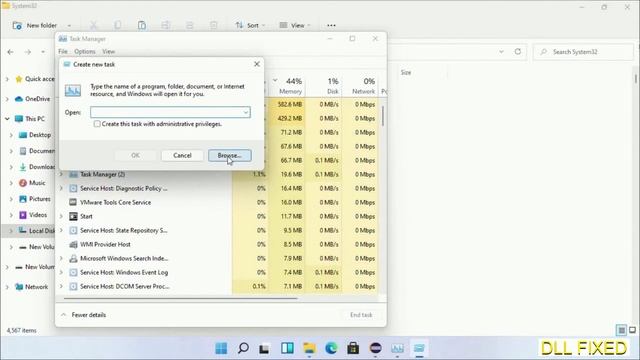Expand Service Host: State Repository row
This screenshot has width=640, height=360.
tap(61, 230)
